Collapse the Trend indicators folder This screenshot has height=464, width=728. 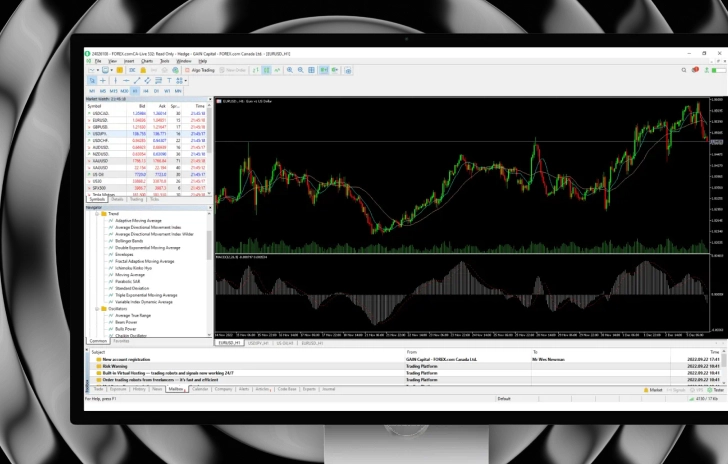[95, 214]
